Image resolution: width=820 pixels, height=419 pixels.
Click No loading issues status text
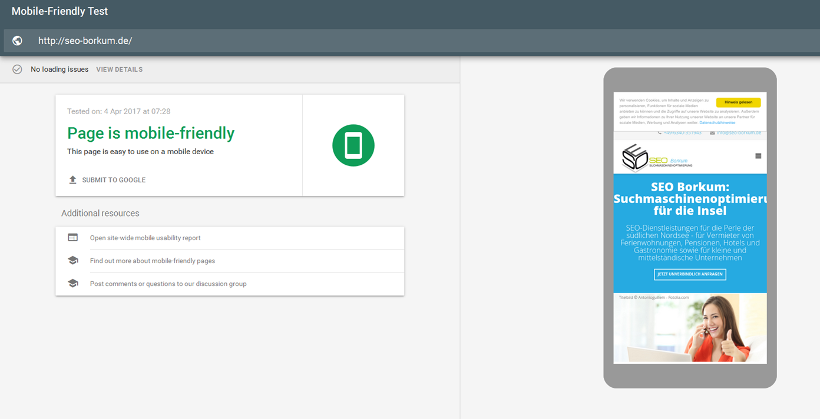(59, 70)
